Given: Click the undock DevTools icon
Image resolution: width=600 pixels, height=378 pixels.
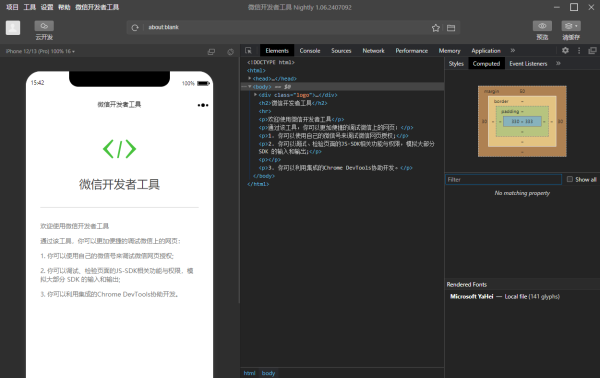Looking at the screenshot, I should [x=592, y=51].
